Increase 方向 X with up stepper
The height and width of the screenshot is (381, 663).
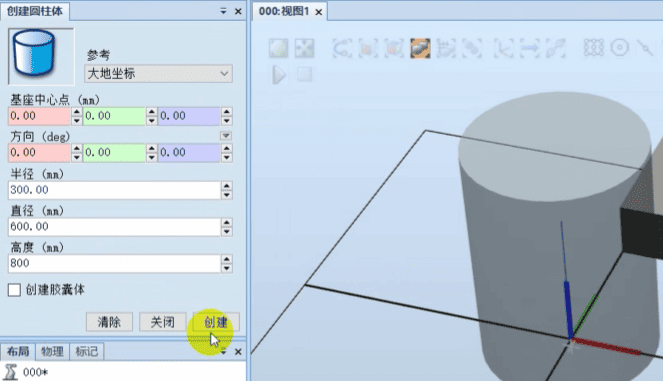tap(77, 148)
